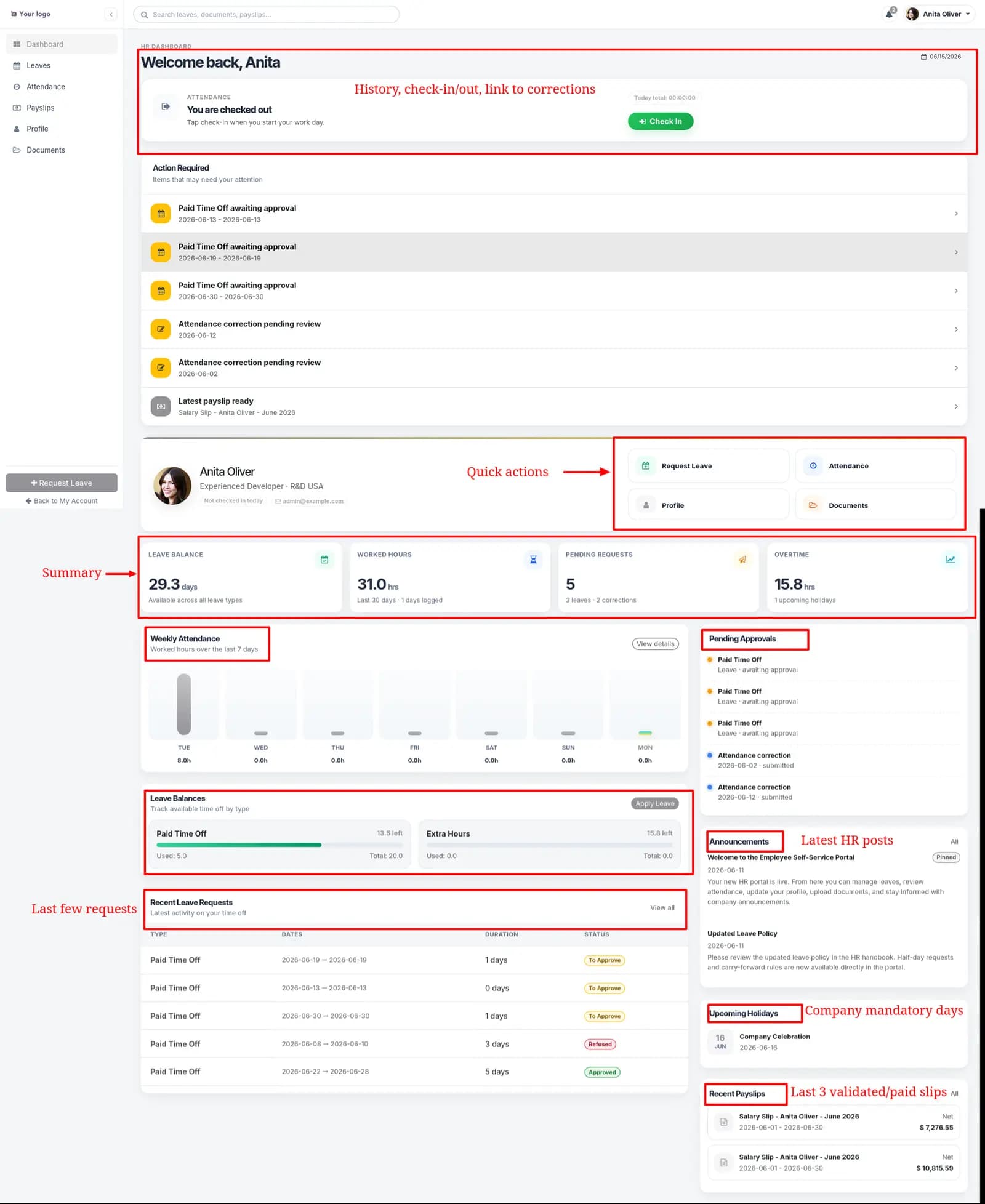Click the gray payslip icon for Latest payslip ready
985x1204 pixels.
click(161, 406)
